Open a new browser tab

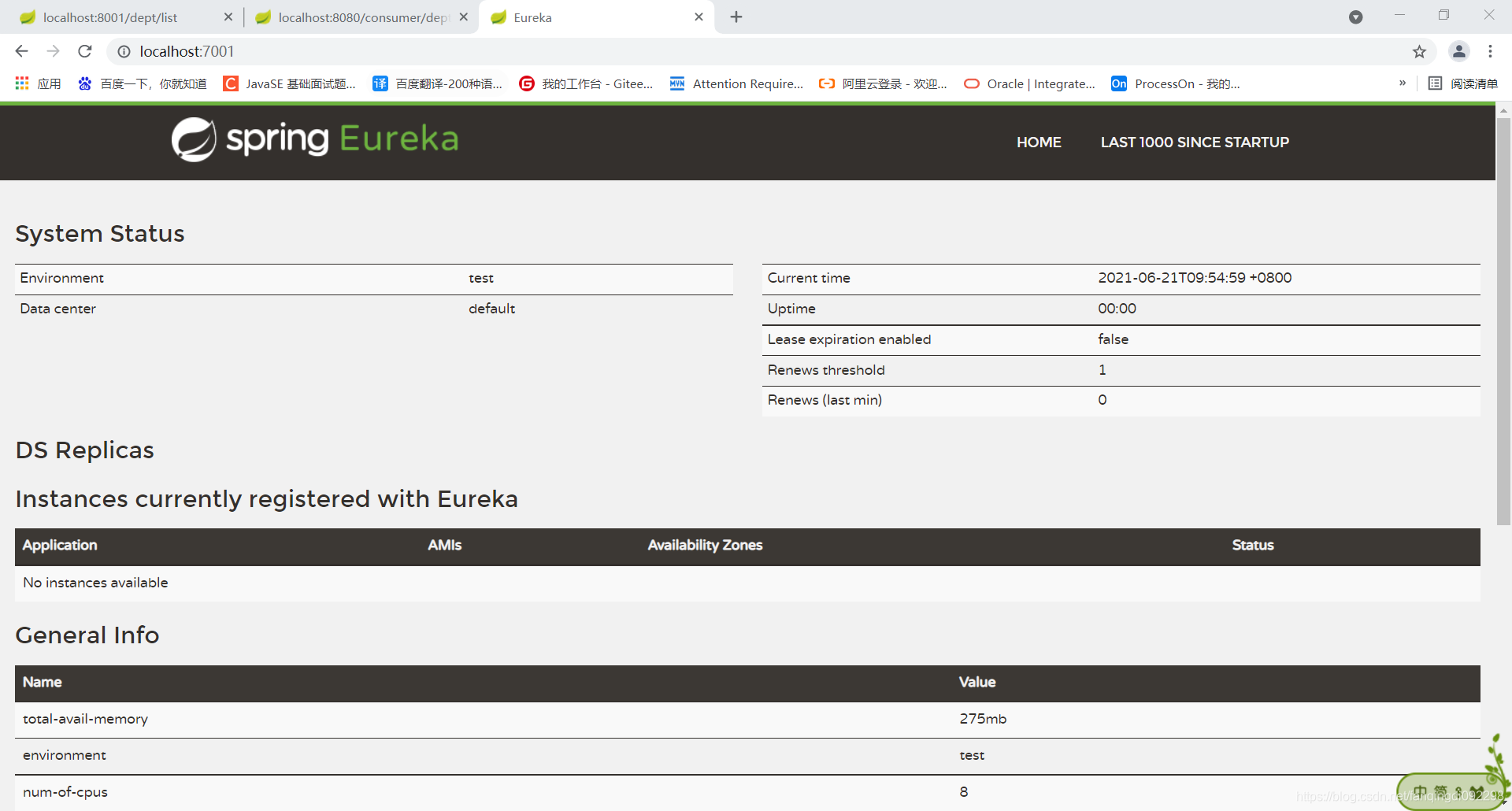[736, 17]
